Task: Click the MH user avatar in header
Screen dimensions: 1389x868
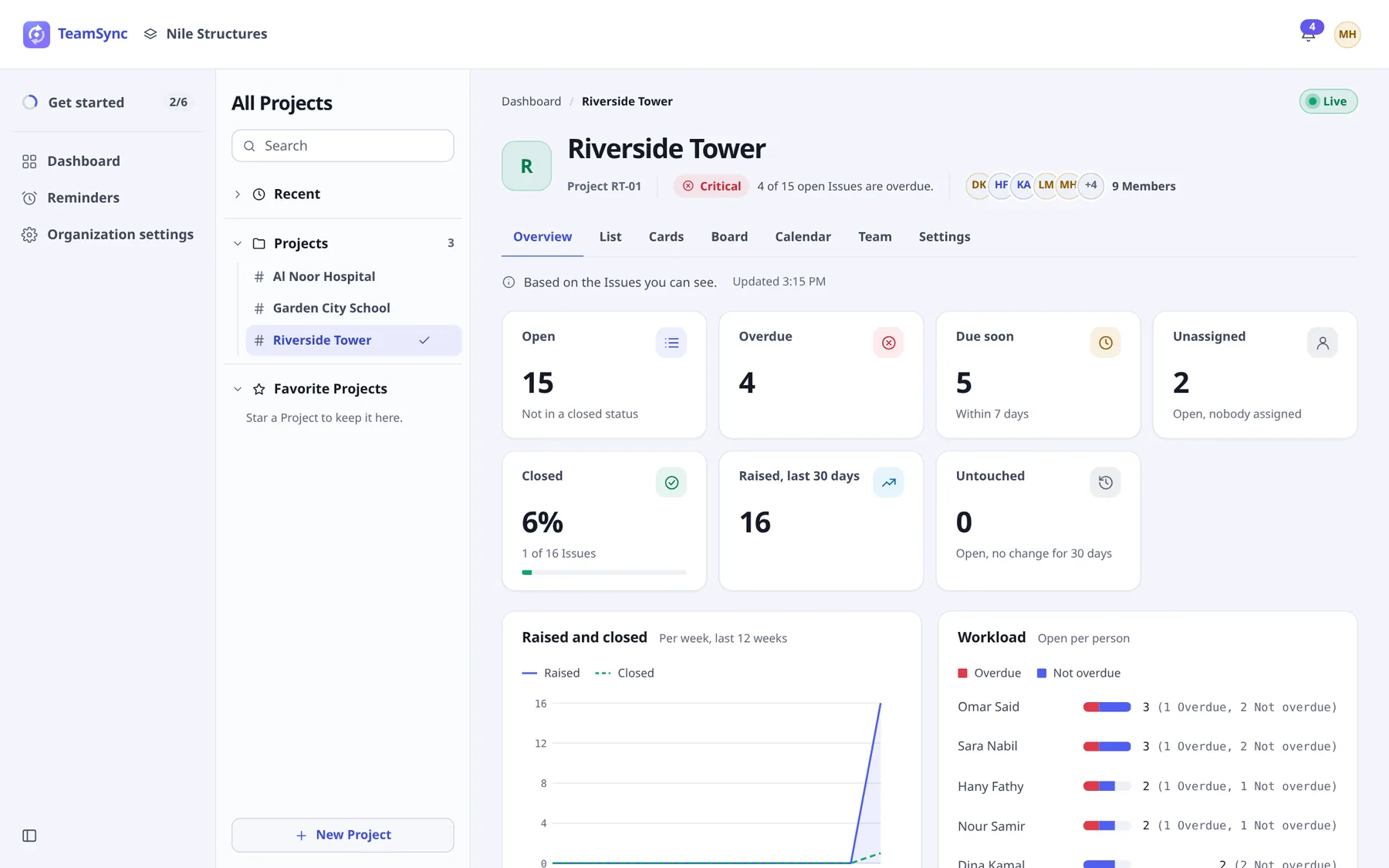Action: 1347,34
